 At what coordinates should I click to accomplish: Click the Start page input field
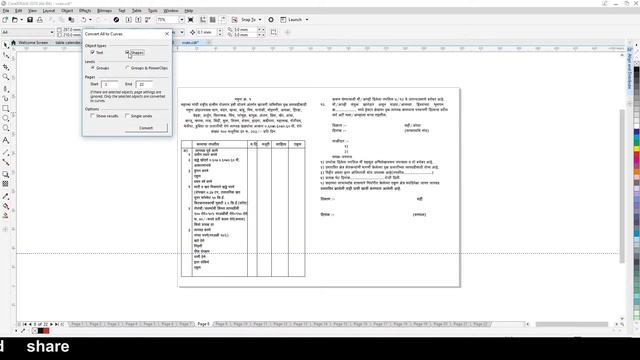pyautogui.click(x=110, y=84)
